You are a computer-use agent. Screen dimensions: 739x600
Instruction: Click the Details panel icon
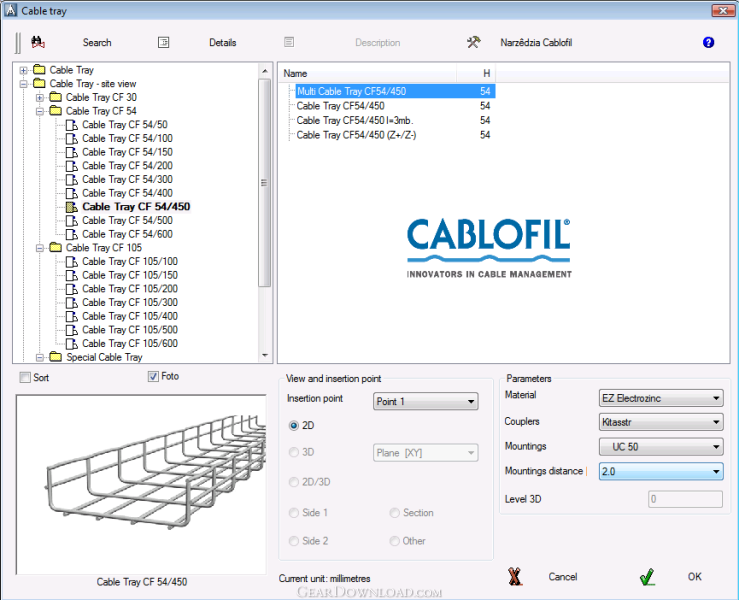pyautogui.click(x=164, y=42)
